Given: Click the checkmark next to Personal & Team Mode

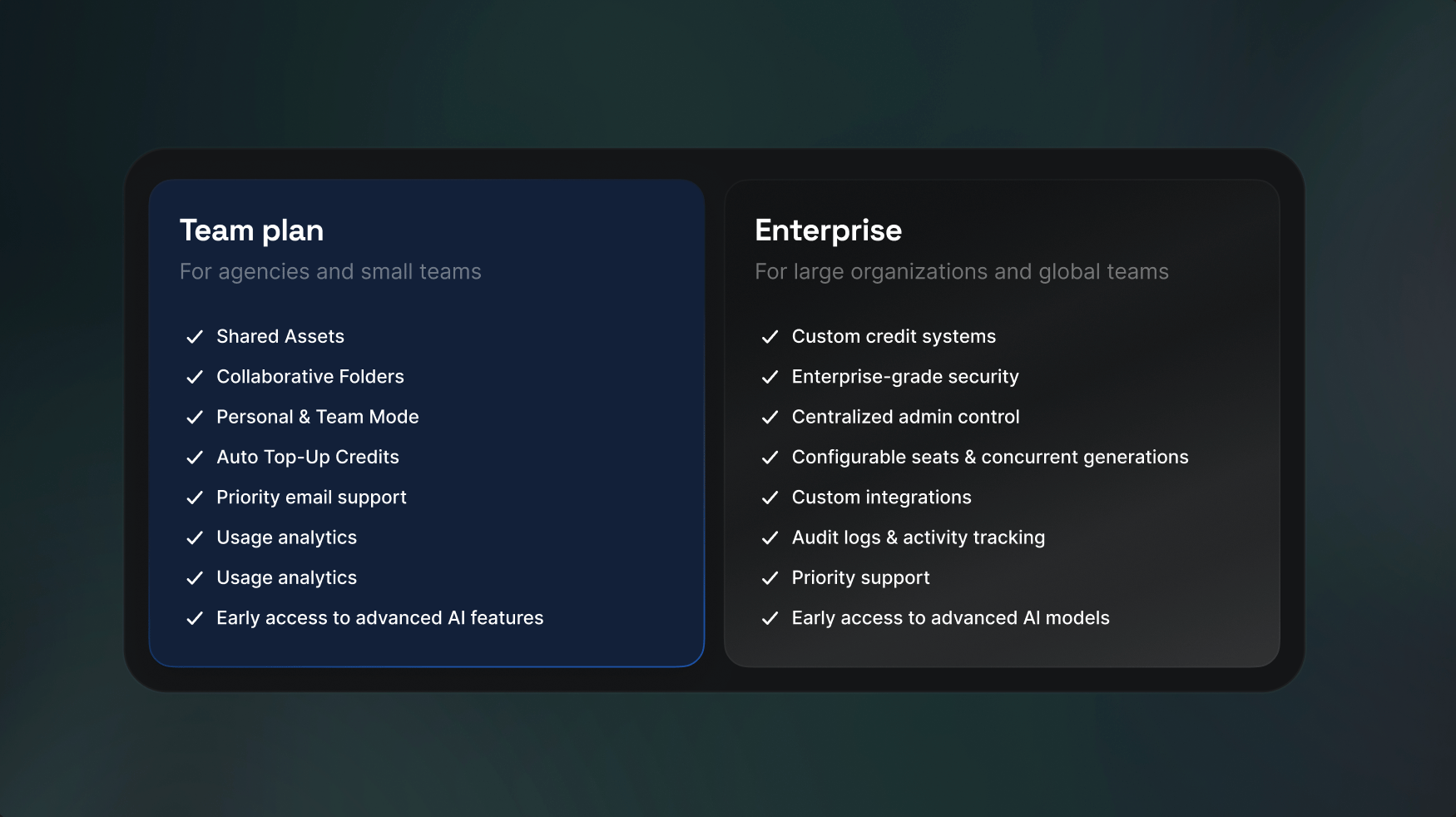Looking at the screenshot, I should click(195, 417).
